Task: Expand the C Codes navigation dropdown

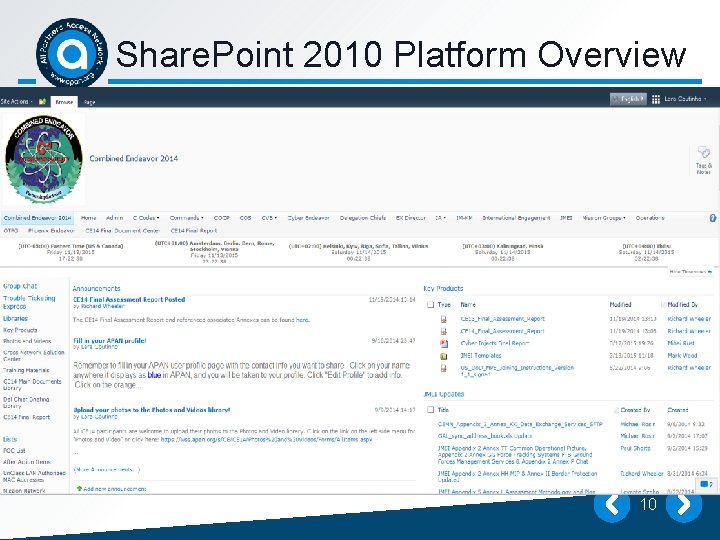Action: pos(146,218)
